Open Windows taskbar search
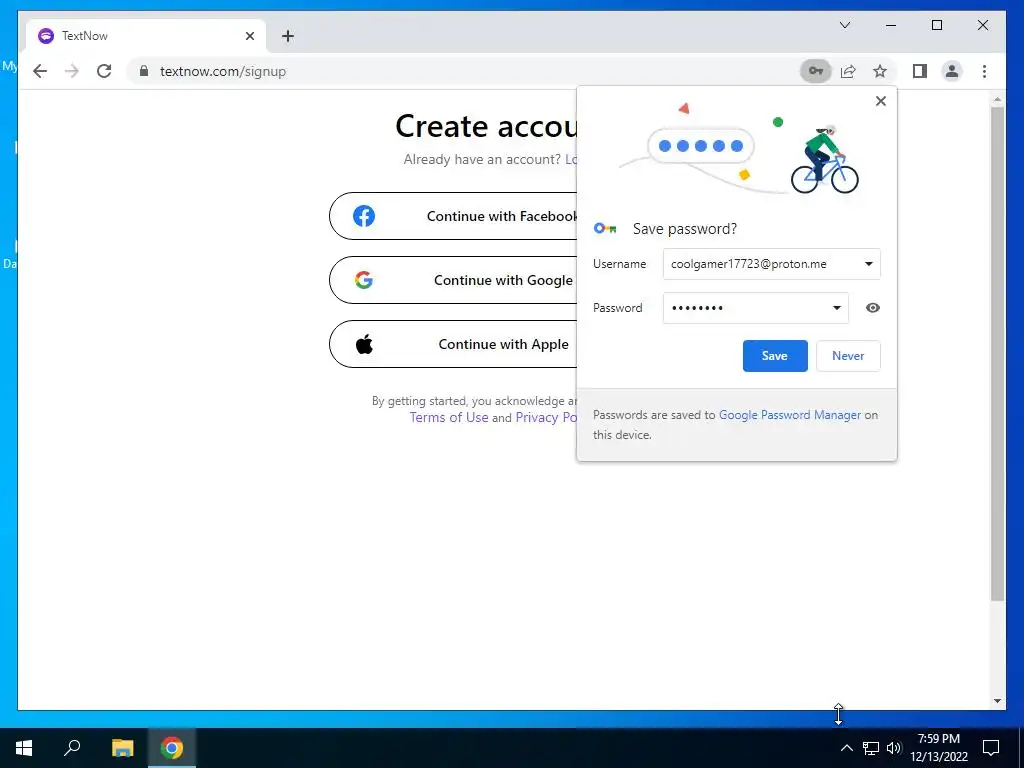 [72, 748]
